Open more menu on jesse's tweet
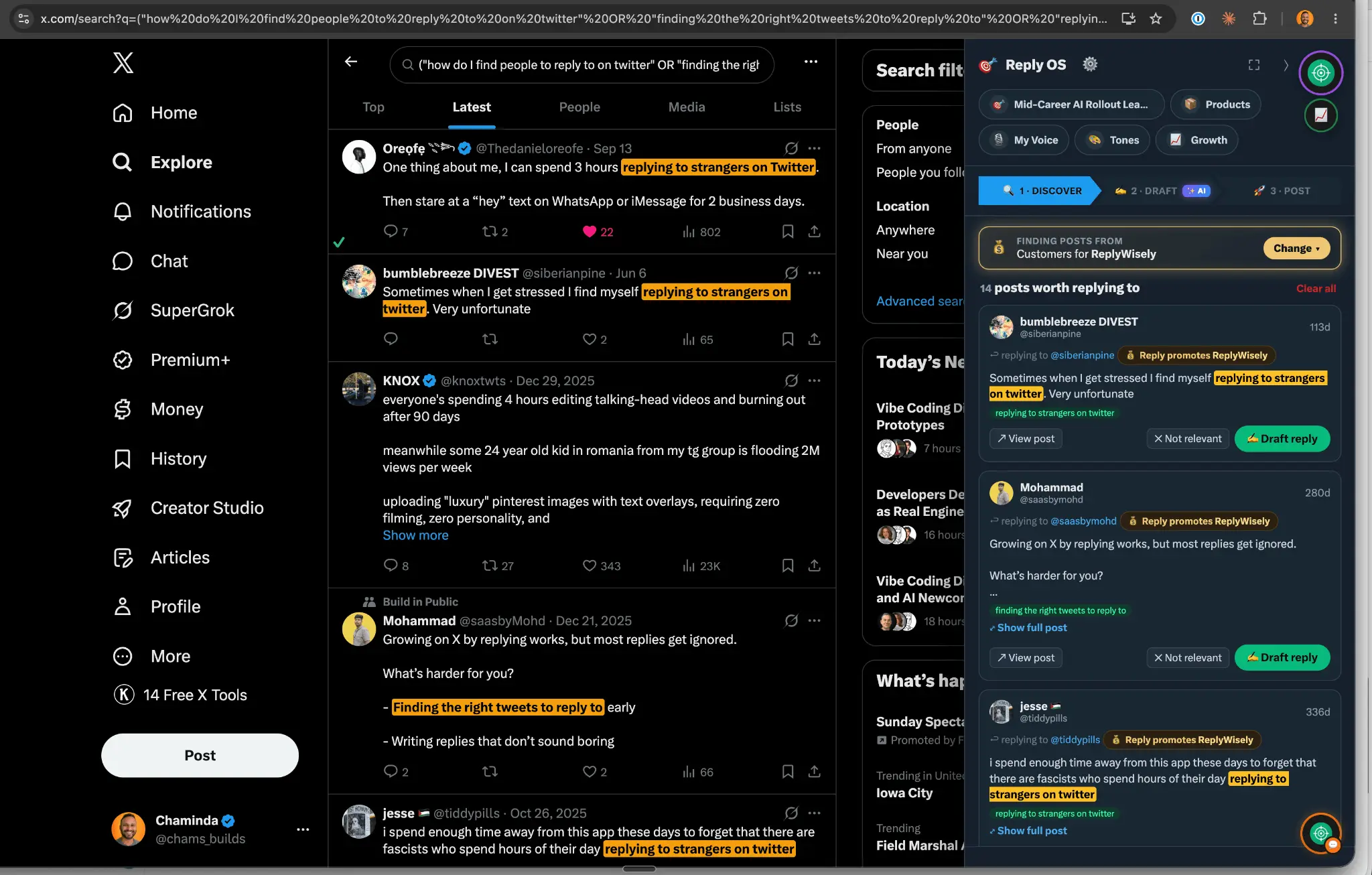 pyautogui.click(x=814, y=813)
